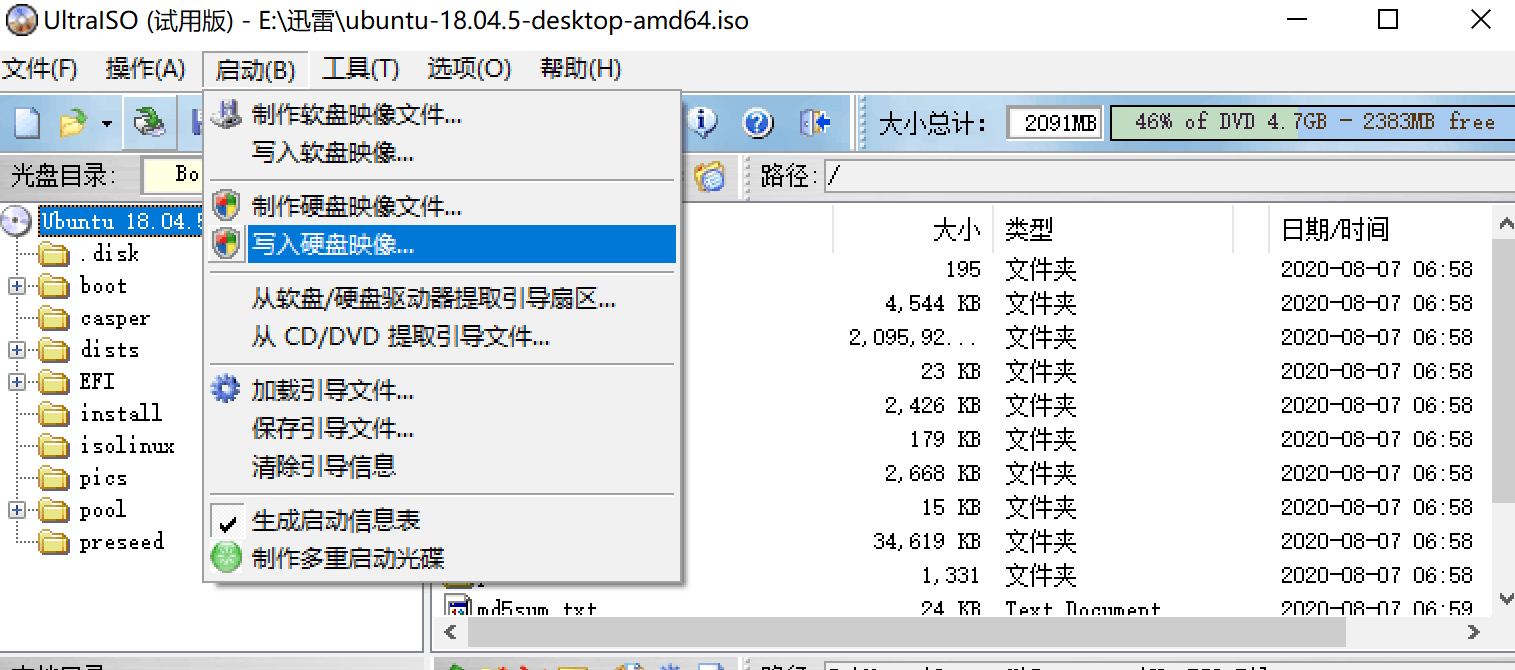Click the folder icon beside isolinux

53,446
